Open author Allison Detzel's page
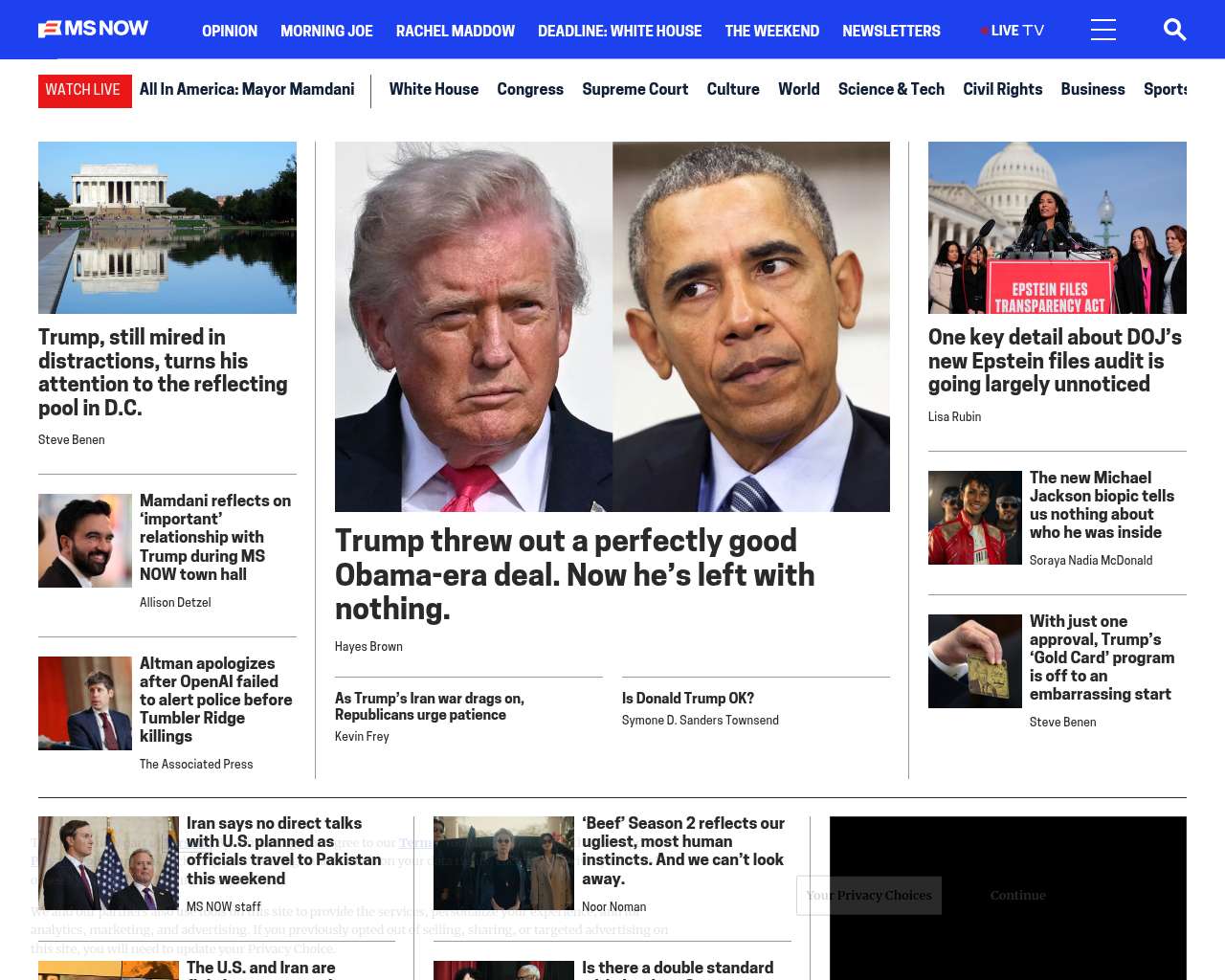Screen dimensions: 1225x980 (175, 603)
